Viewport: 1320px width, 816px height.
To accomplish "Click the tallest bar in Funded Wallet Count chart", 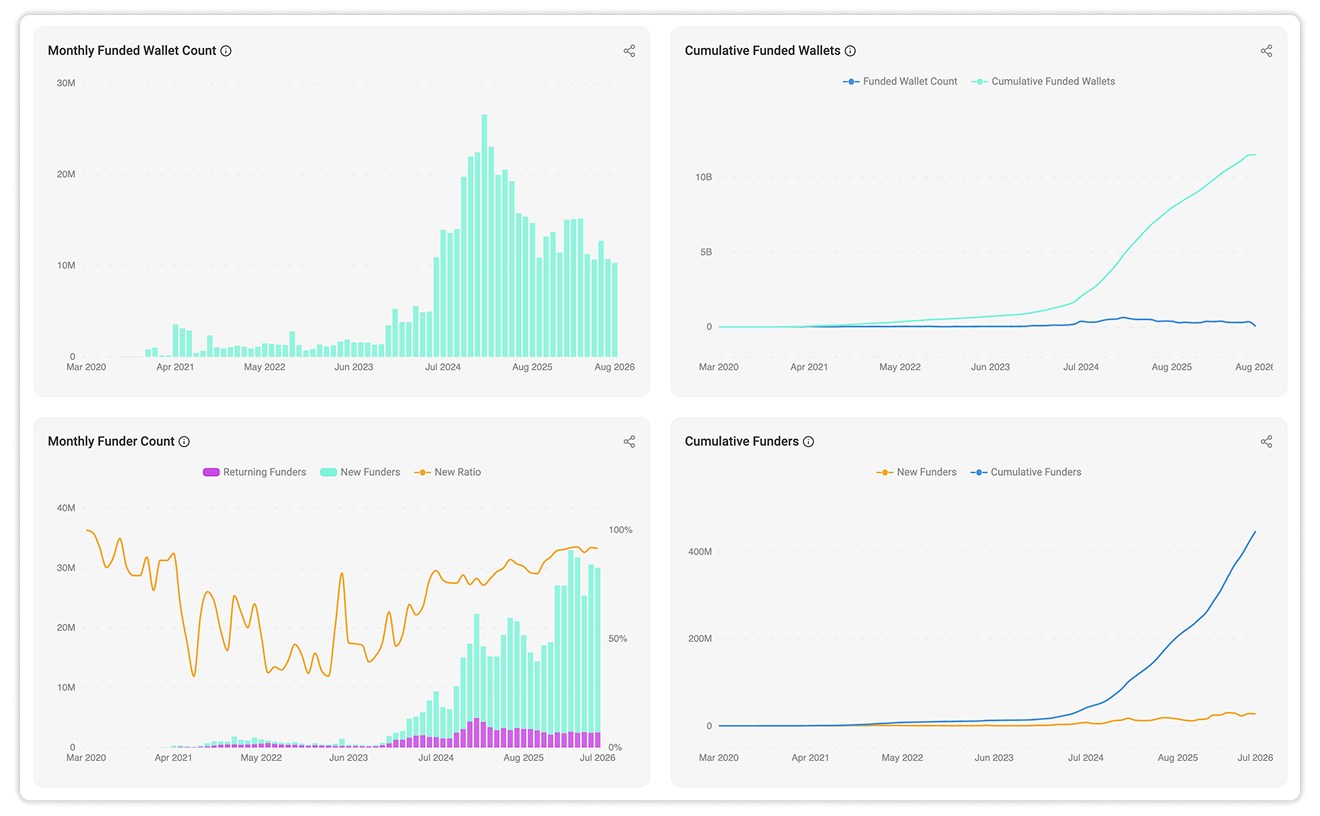I will click(x=484, y=236).
